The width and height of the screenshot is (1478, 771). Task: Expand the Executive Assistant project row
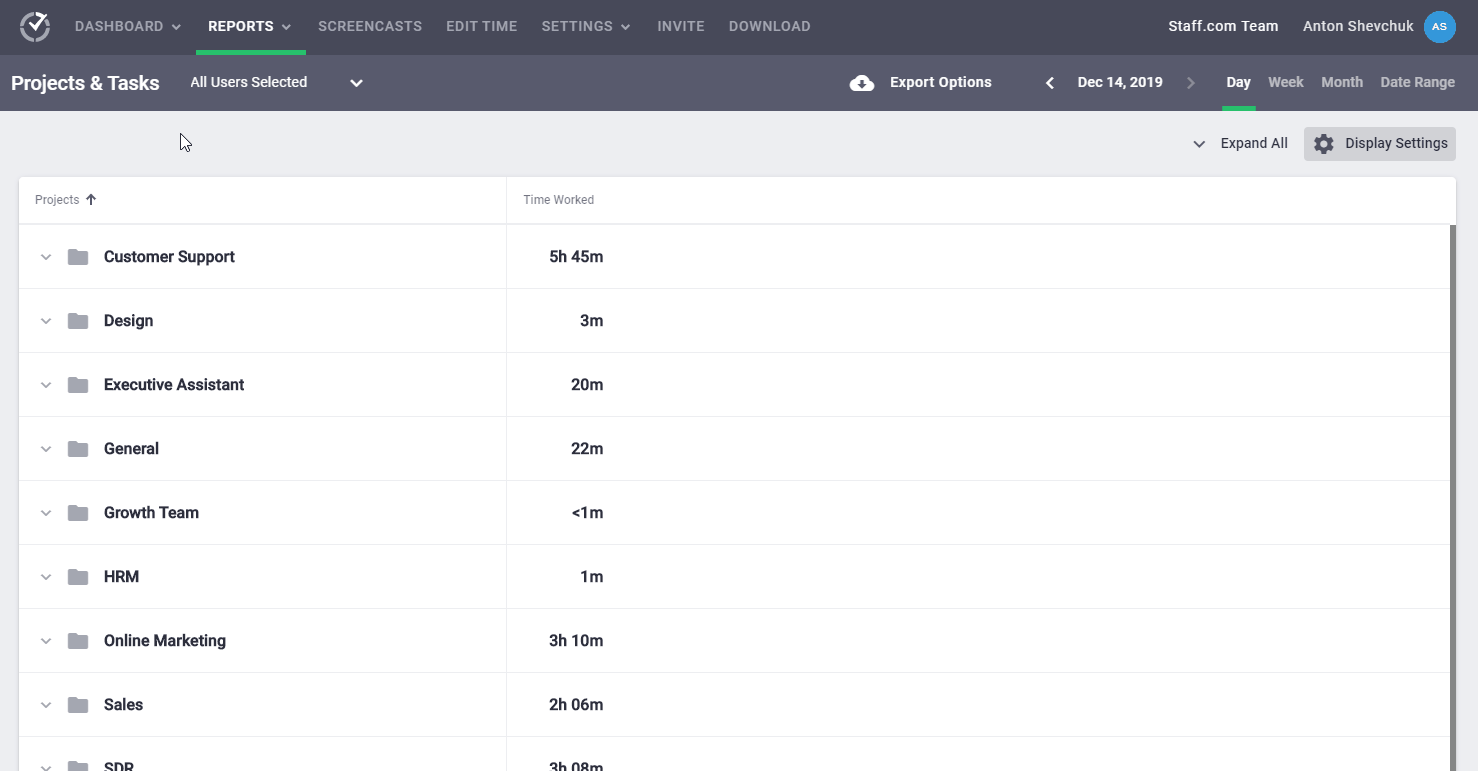(x=45, y=385)
